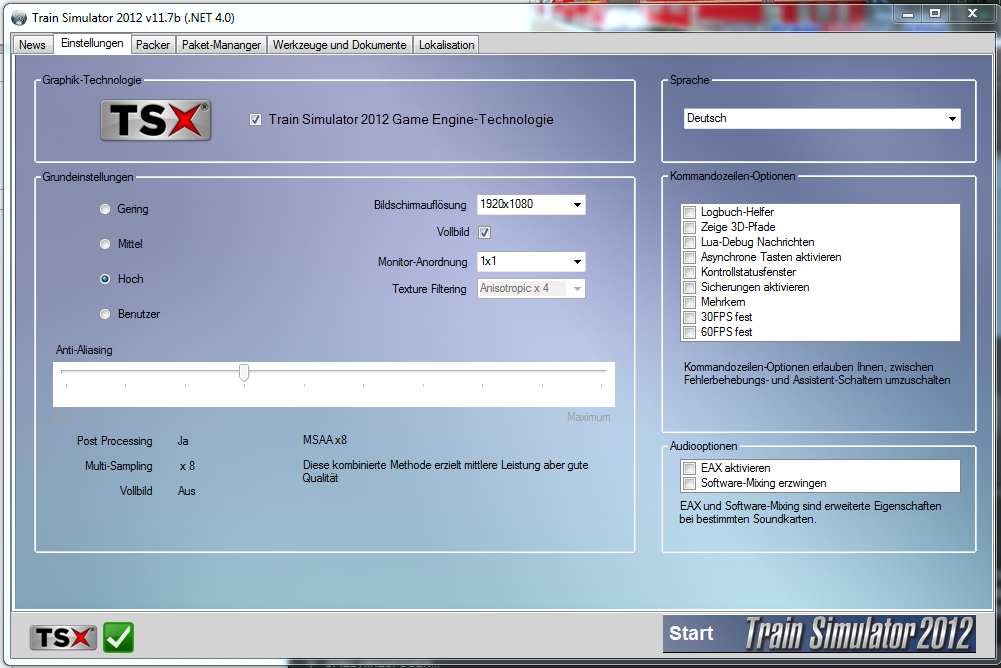Image resolution: width=1001 pixels, height=668 pixels.
Task: Uncheck the Vollbild checkbox
Action: 485,232
